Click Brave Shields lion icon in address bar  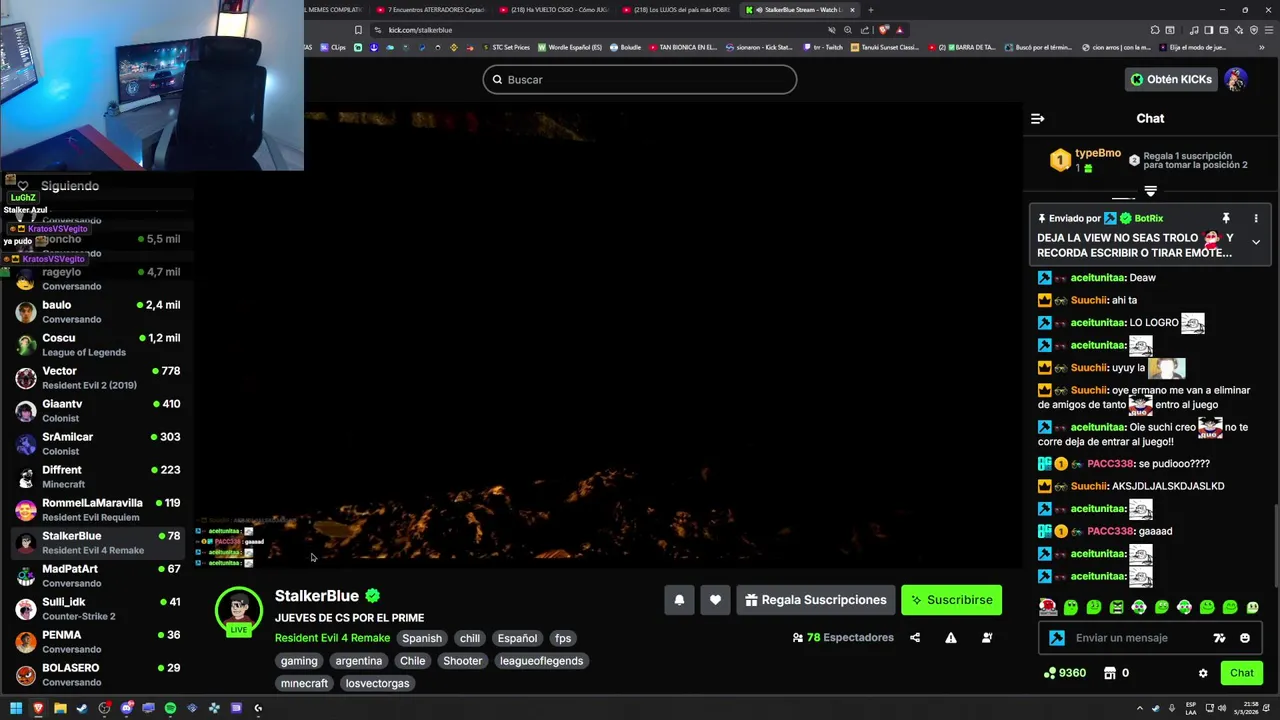pos(884,30)
